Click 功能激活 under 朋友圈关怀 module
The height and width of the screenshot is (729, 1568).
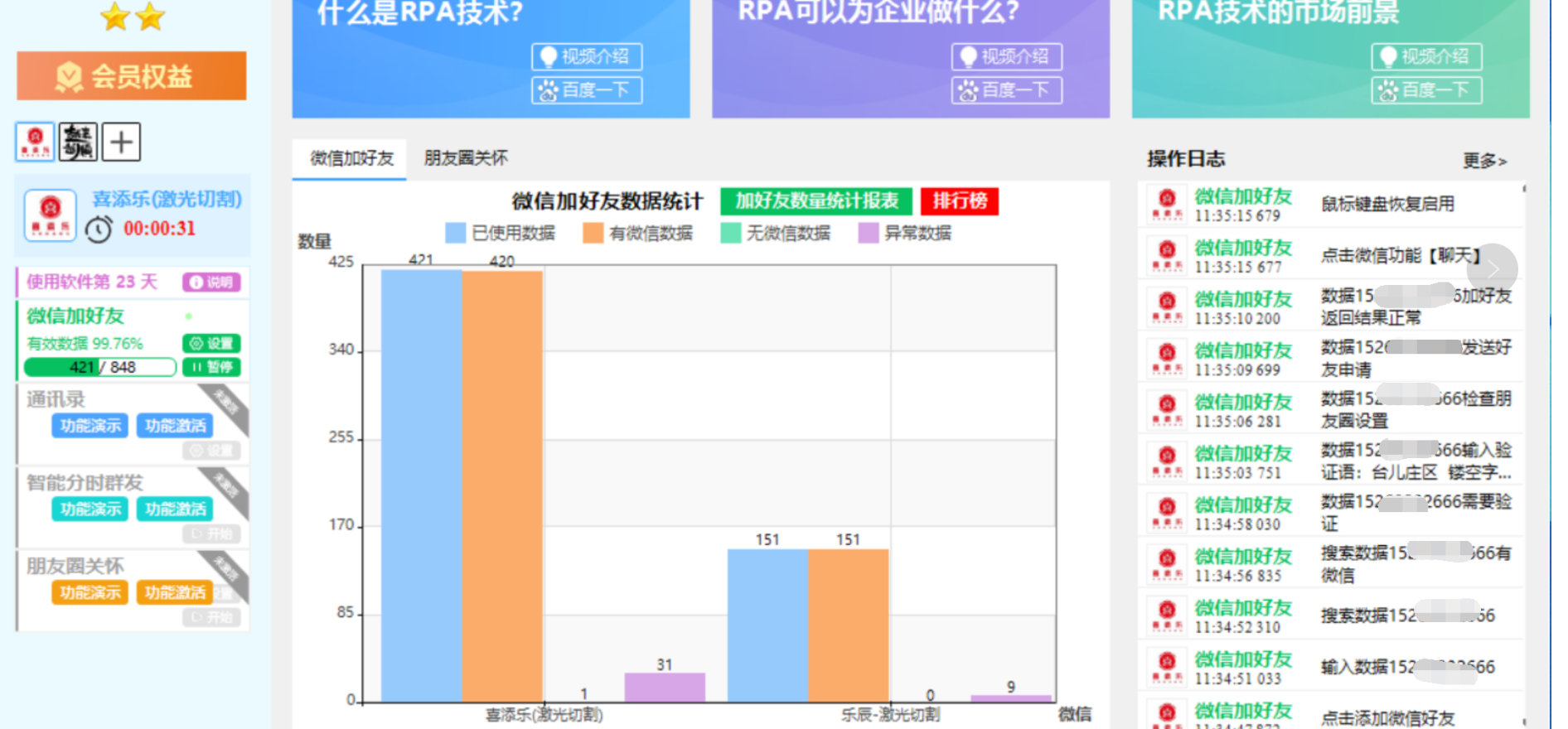175,592
